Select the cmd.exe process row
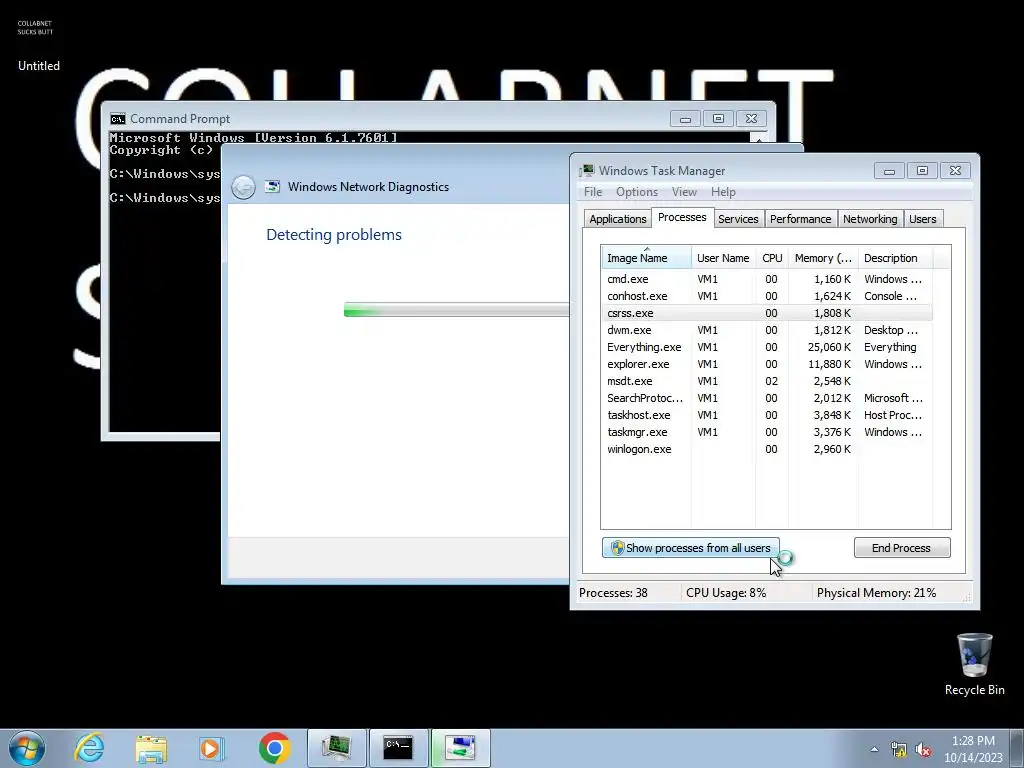The height and width of the screenshot is (768, 1024). (x=767, y=279)
